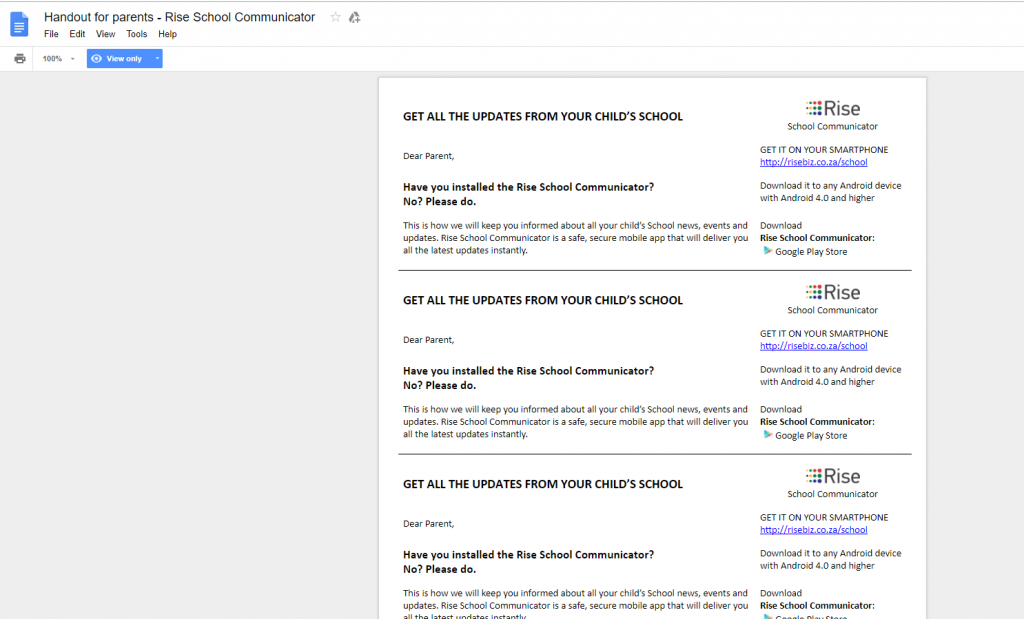Click first 'Have you installed' bold line
This screenshot has height=619, width=1024.
point(528,187)
